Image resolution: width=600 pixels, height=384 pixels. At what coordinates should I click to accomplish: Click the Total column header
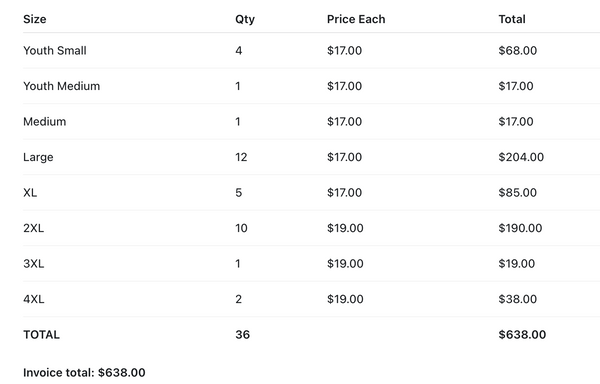(x=512, y=19)
